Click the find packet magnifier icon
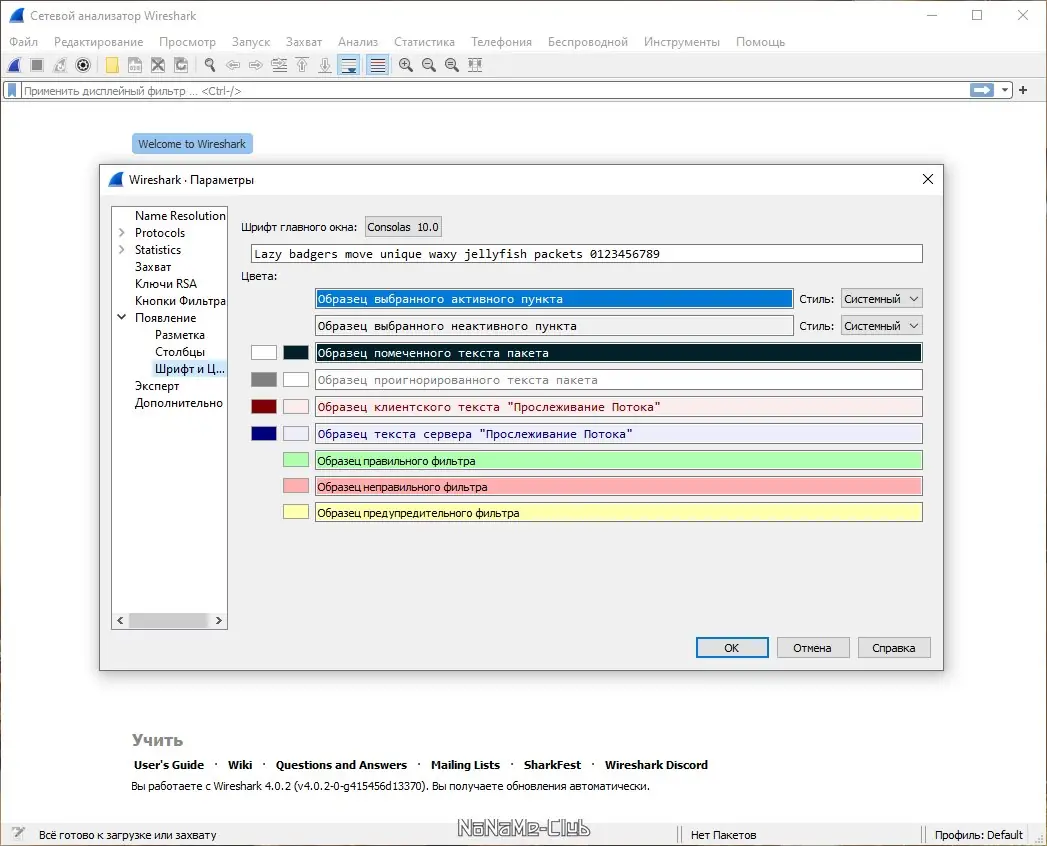1047x846 pixels. (210, 65)
